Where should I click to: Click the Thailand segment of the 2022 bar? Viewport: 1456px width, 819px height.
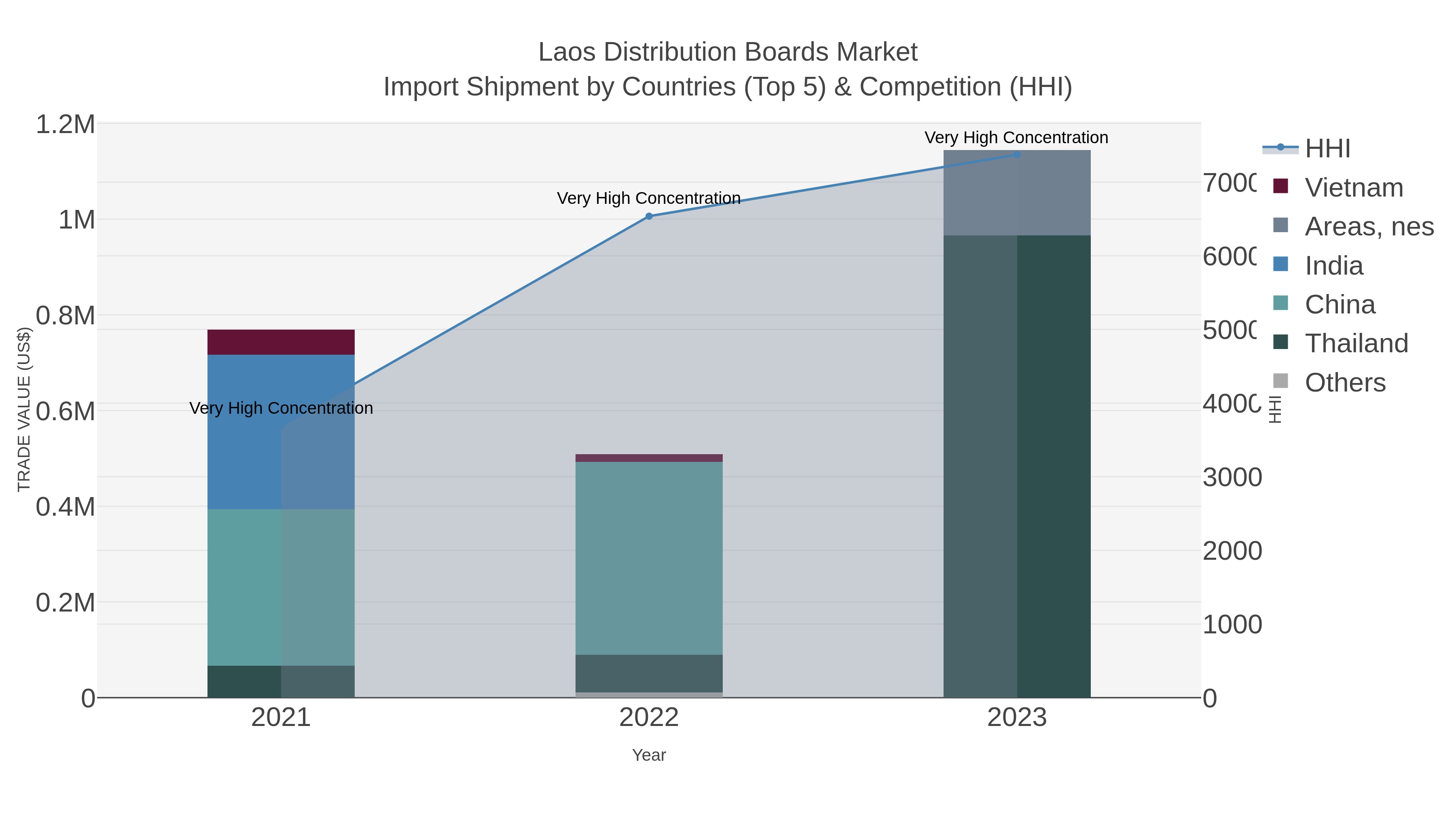click(649, 674)
